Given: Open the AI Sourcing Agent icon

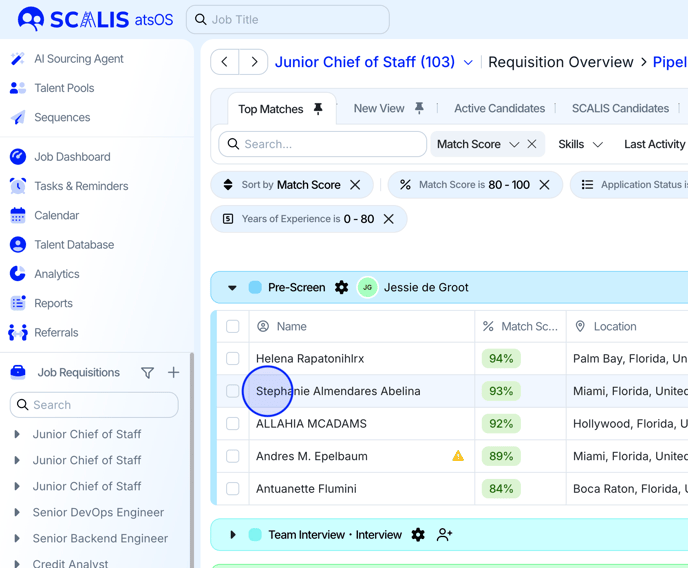Looking at the screenshot, I should pyautogui.click(x=18, y=59).
